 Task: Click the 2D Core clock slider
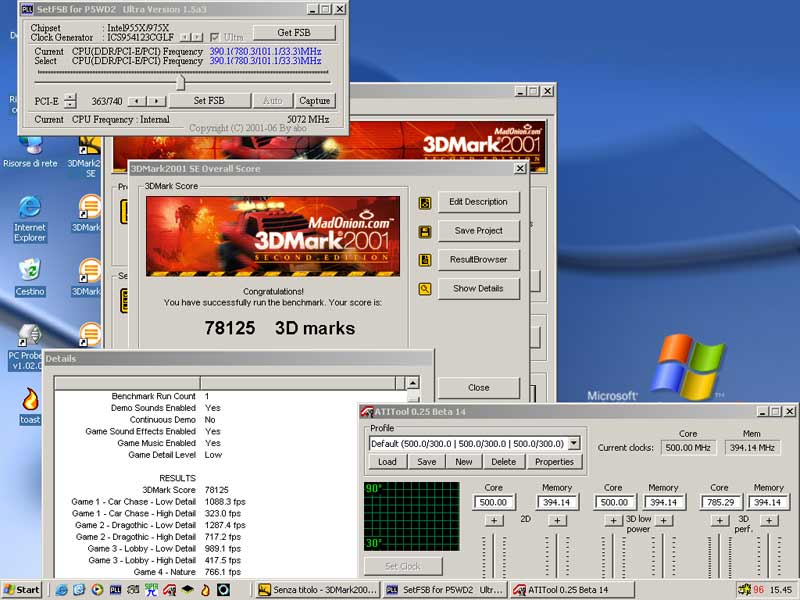click(494, 556)
